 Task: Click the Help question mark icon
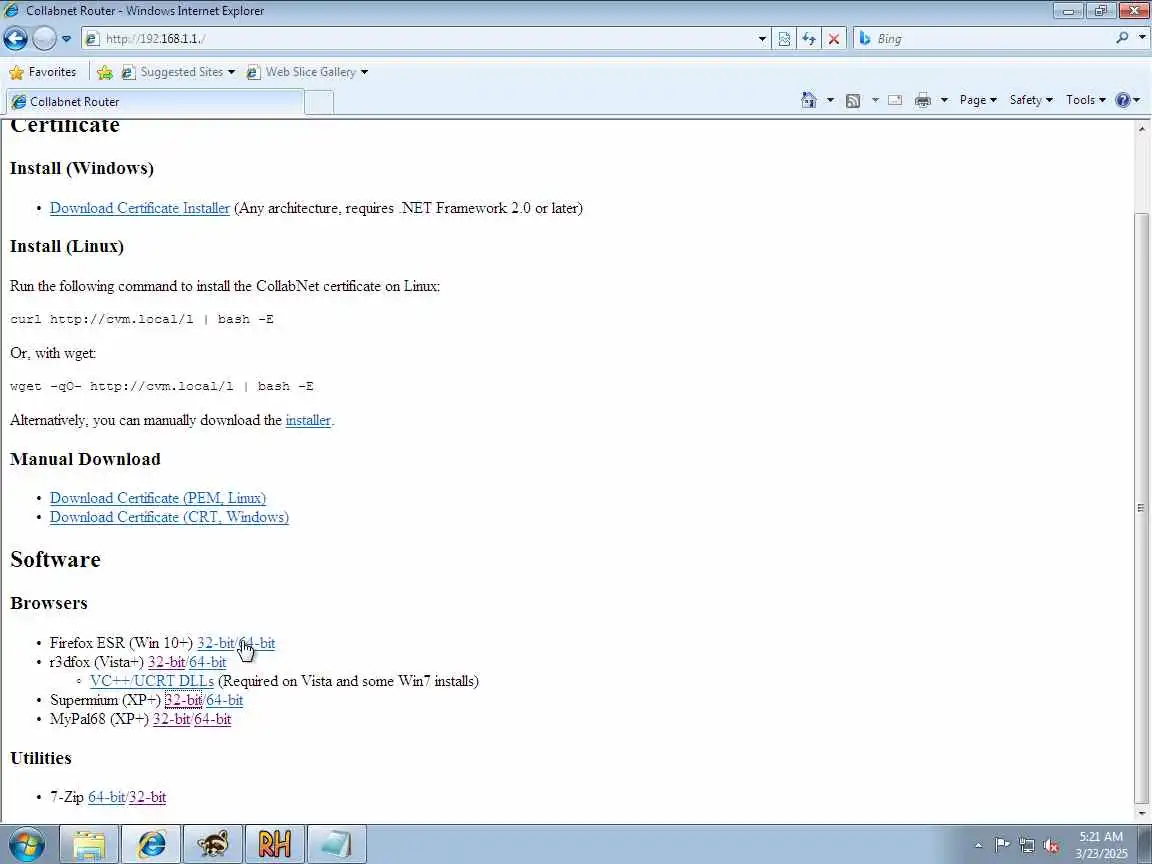tap(1123, 100)
